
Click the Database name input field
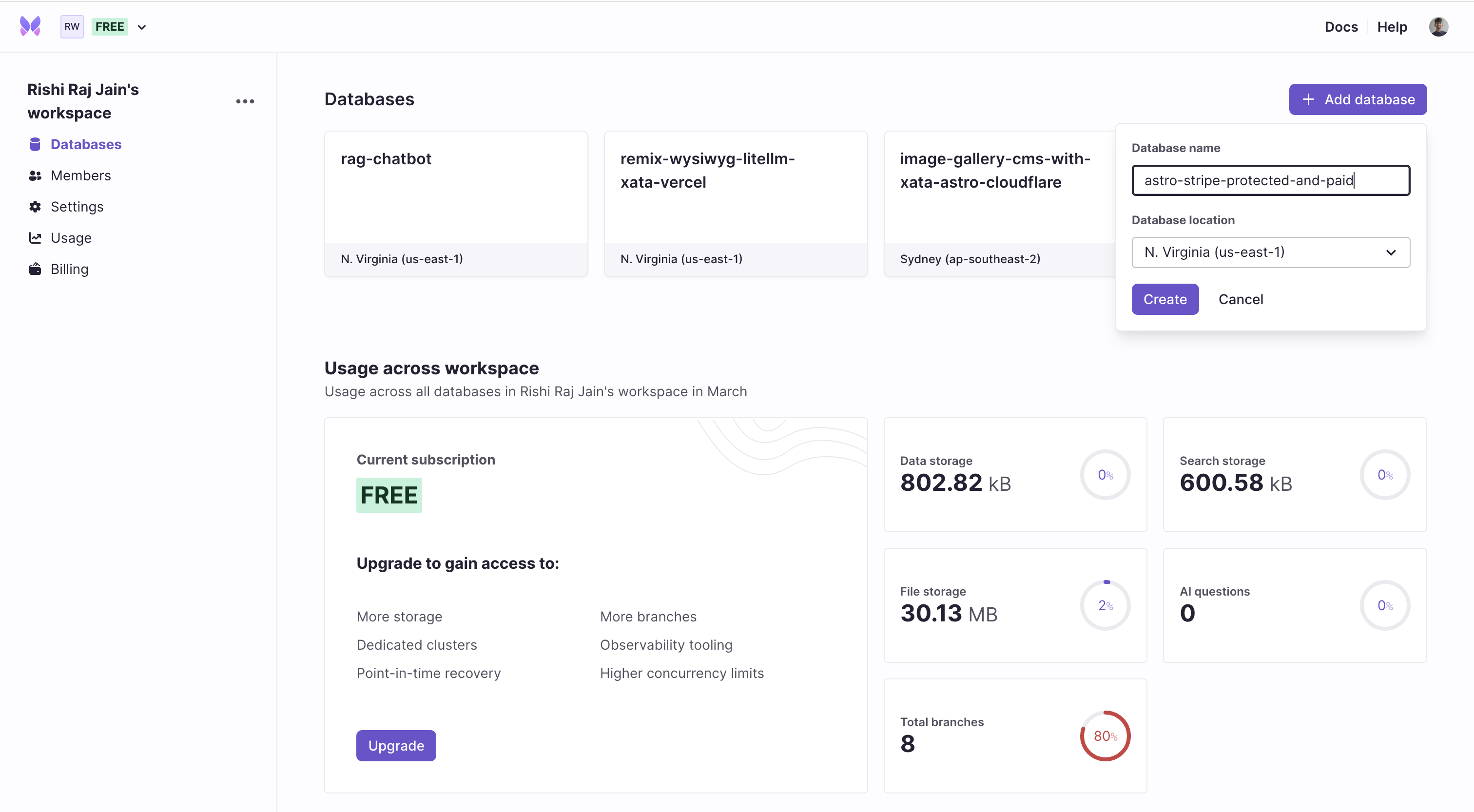pyautogui.click(x=1270, y=180)
